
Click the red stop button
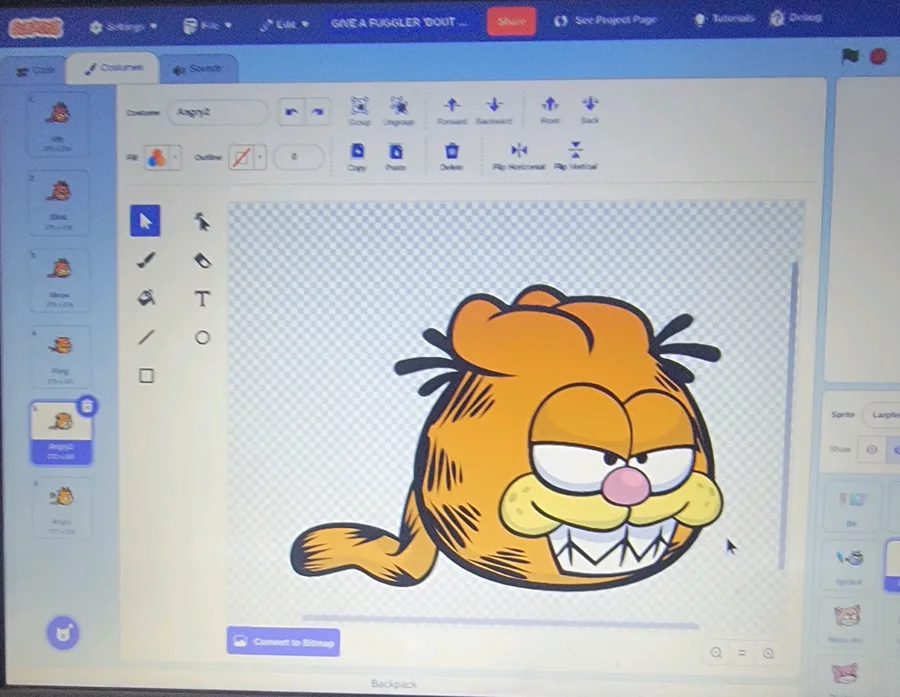(x=878, y=56)
